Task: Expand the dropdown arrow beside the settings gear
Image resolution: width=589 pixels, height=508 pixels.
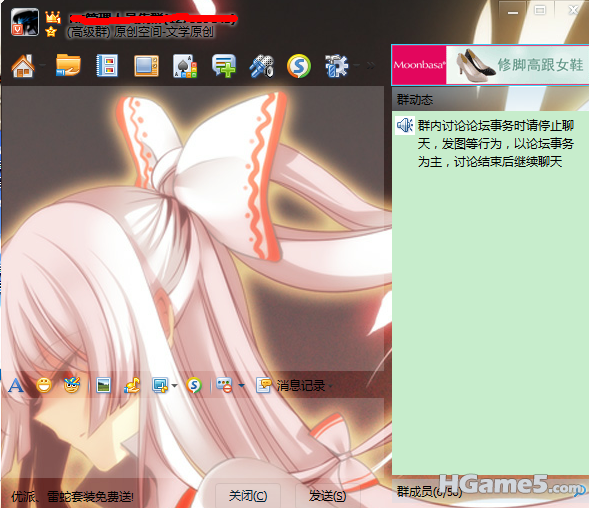Action: [356, 65]
